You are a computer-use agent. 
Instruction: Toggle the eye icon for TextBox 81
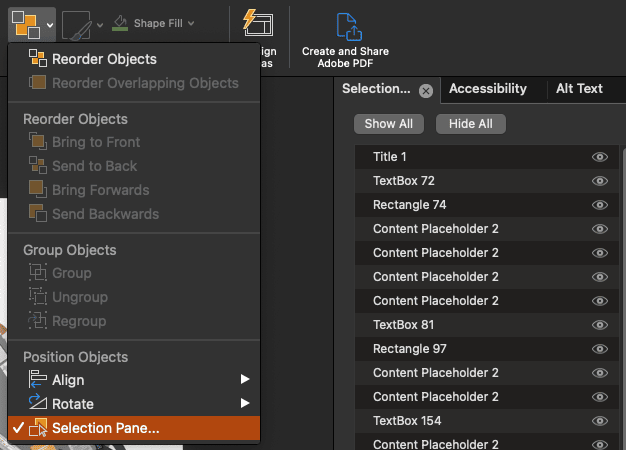coord(599,325)
